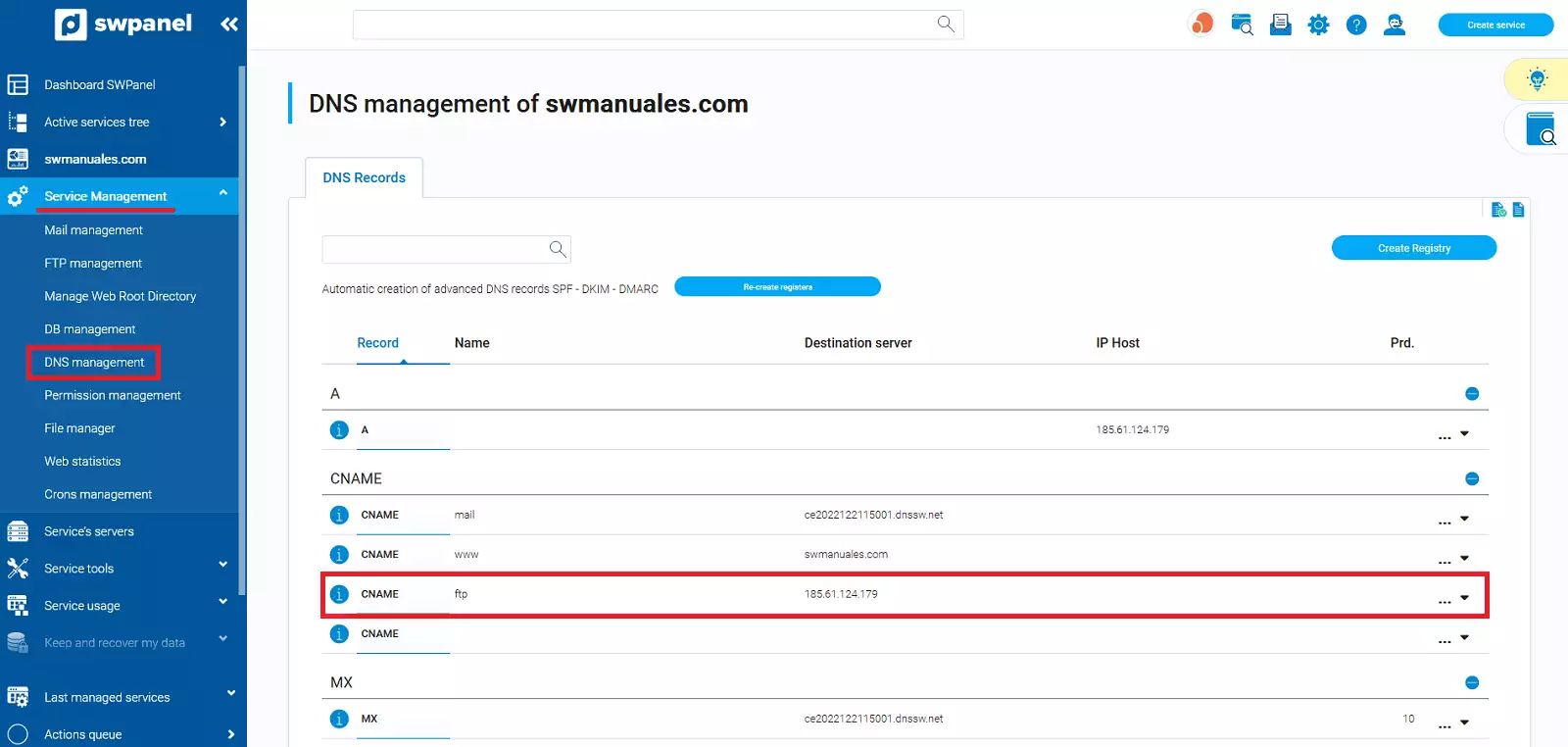Open DNS management in sidebar
Screen dimensions: 1568x747
(94, 363)
